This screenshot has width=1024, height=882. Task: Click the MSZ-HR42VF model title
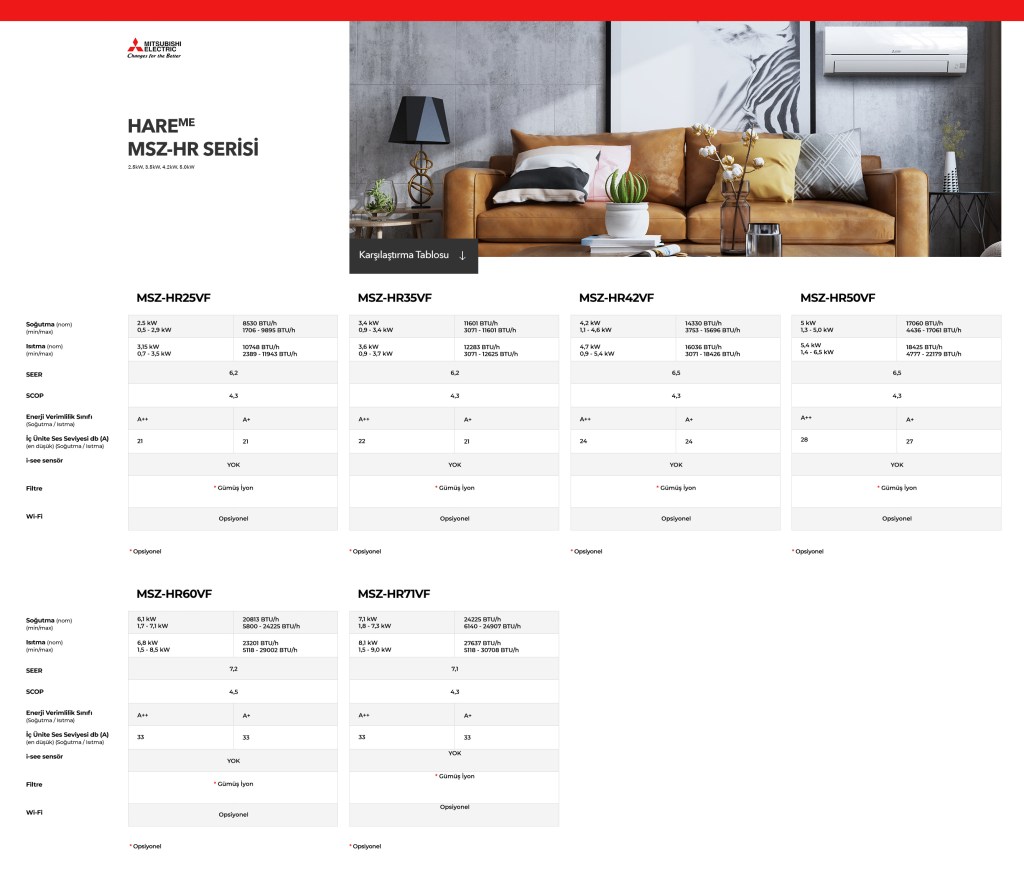pos(616,297)
